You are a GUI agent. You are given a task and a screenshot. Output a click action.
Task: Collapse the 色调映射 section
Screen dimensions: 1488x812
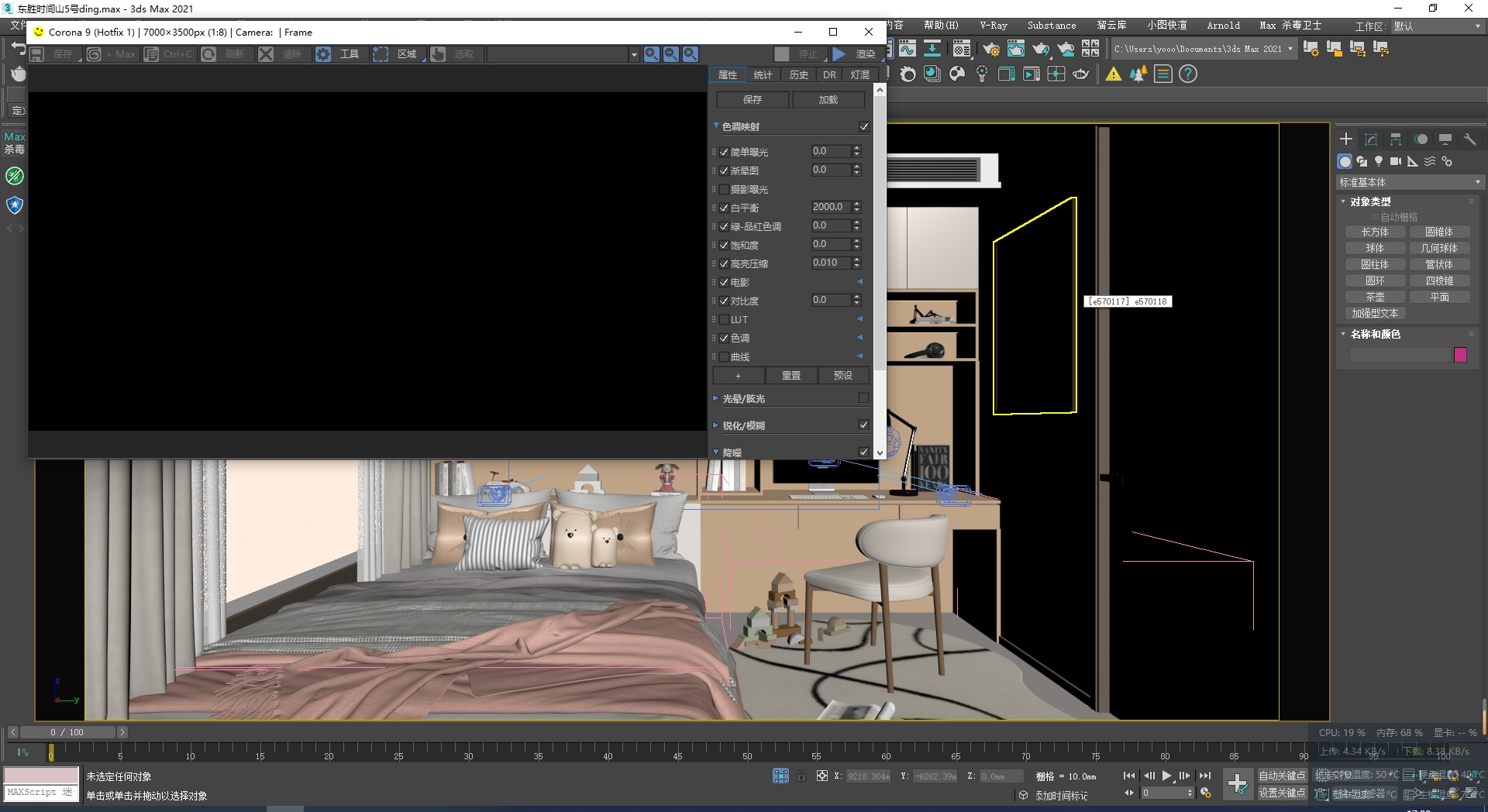716,126
